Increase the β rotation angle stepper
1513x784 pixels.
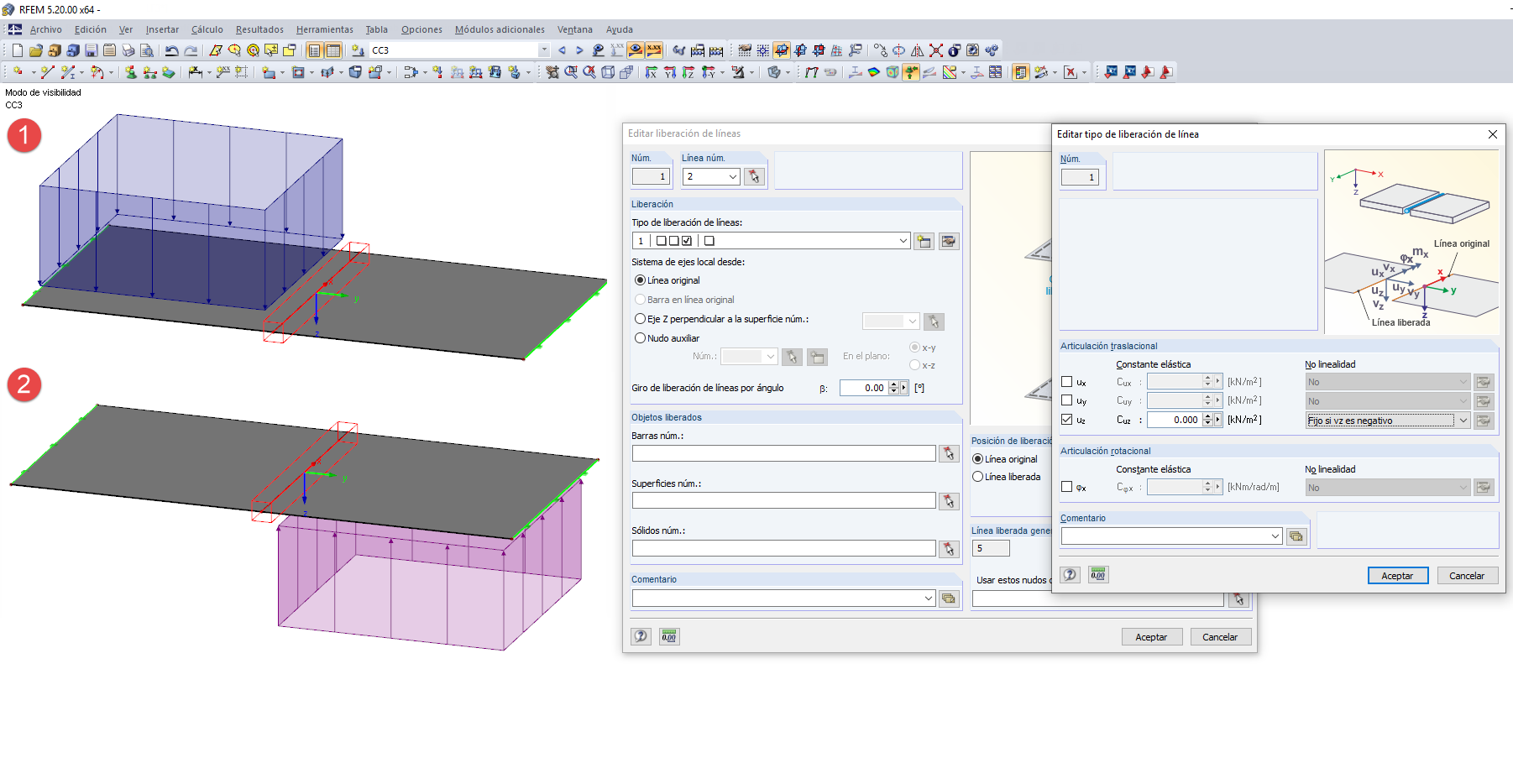(x=893, y=384)
